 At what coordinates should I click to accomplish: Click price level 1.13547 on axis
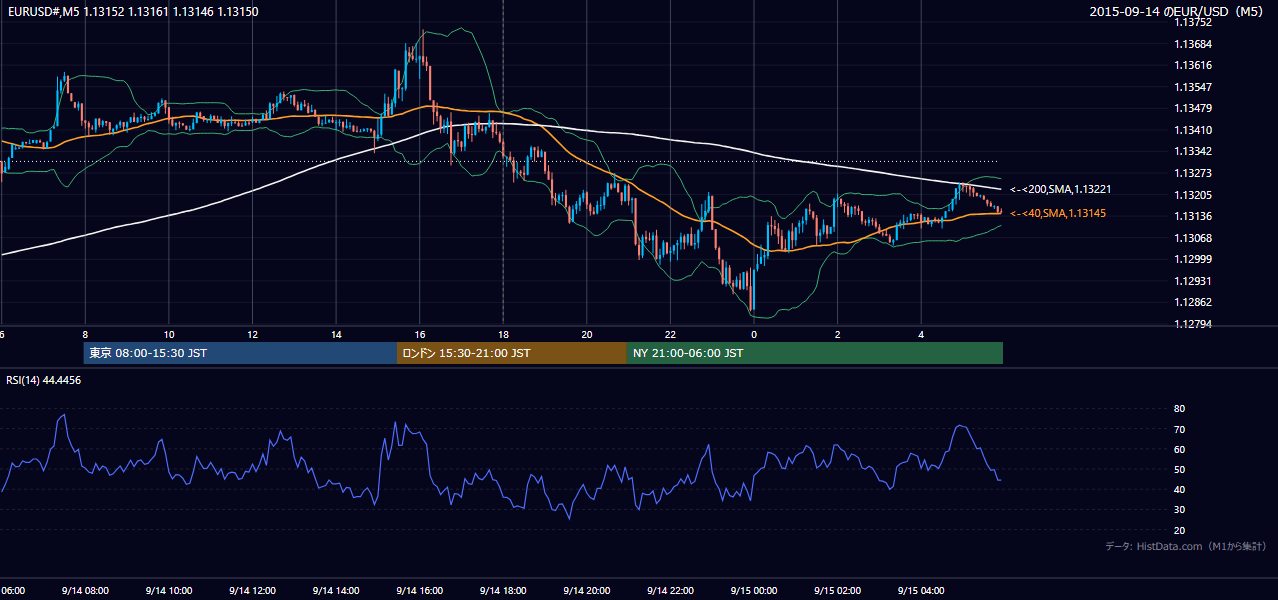tap(1195, 87)
